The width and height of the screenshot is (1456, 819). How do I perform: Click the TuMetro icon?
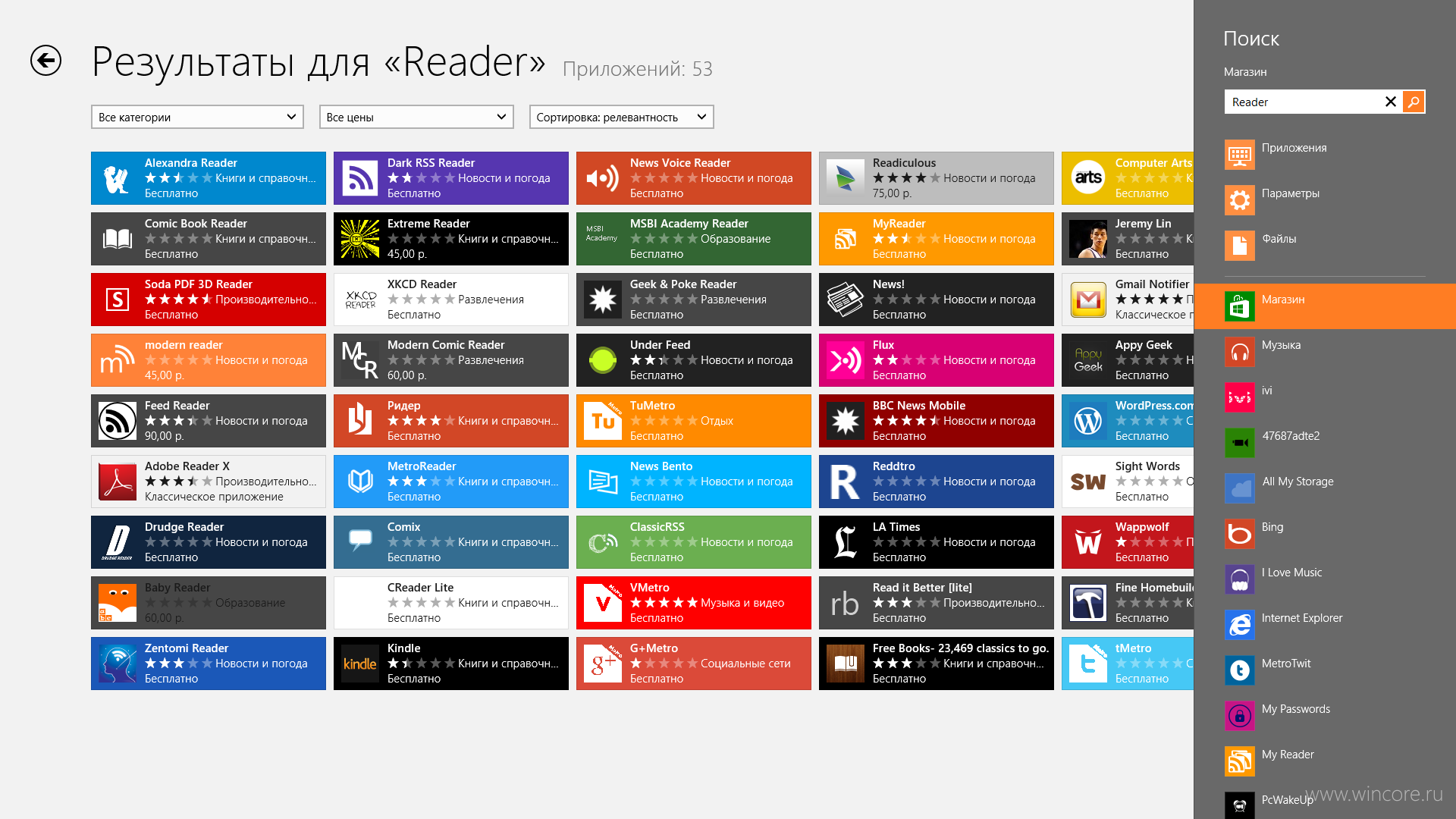click(x=603, y=421)
